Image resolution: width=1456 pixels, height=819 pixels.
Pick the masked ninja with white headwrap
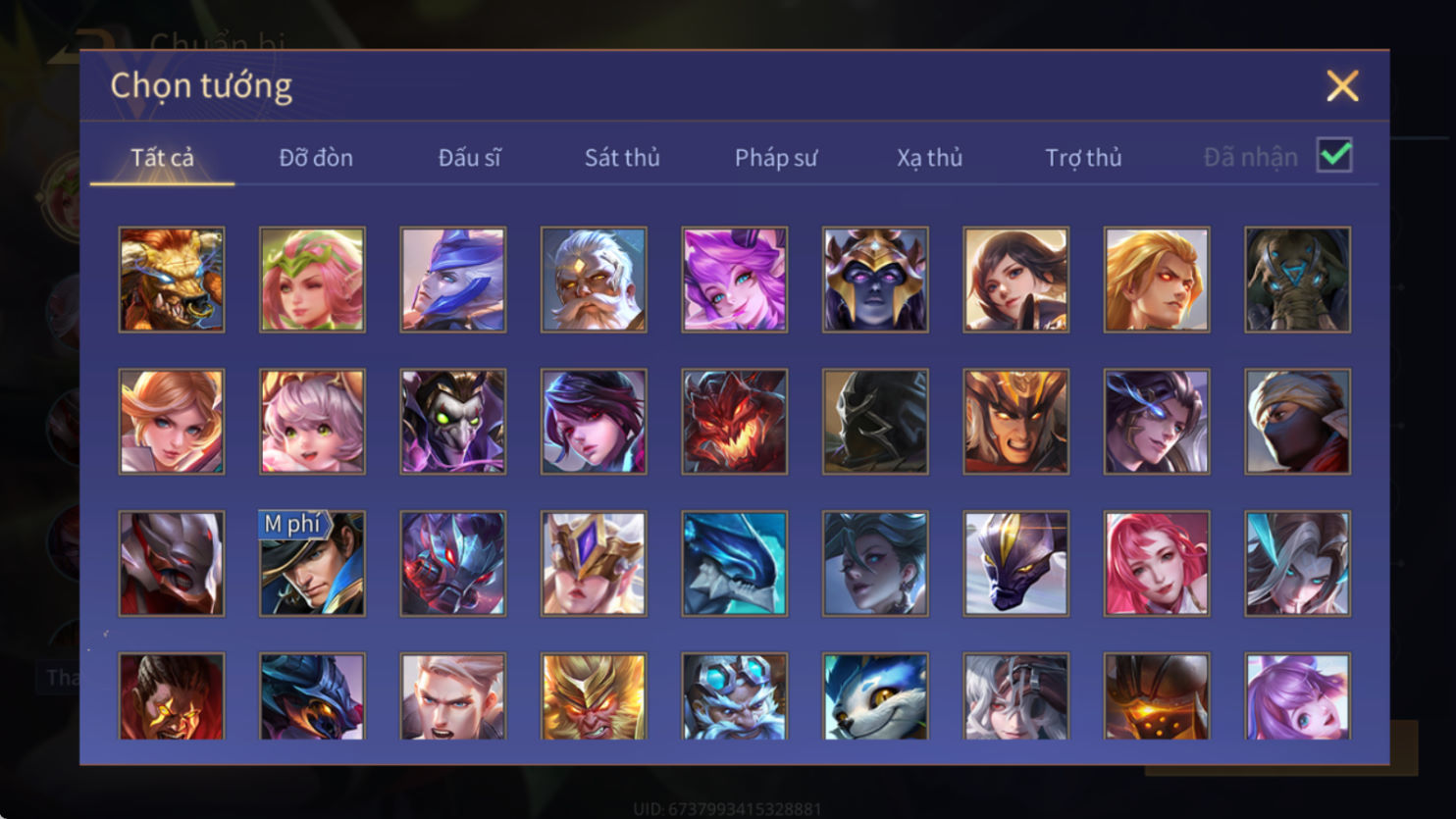(x=1297, y=422)
